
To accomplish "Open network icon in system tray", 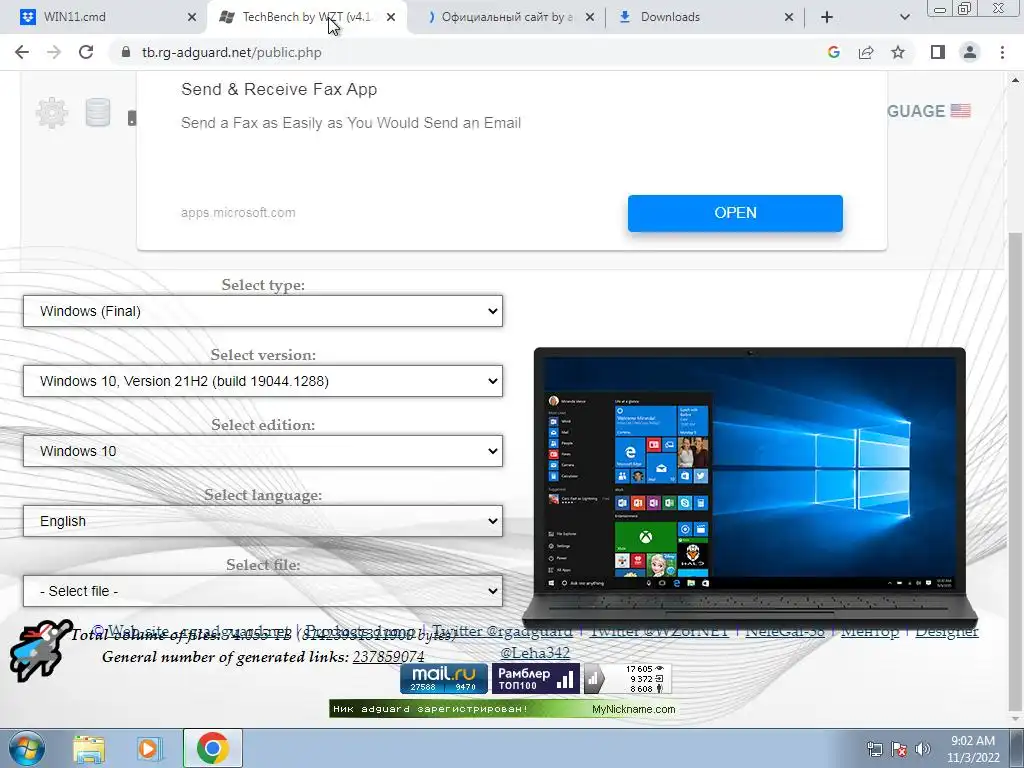I will pos(874,749).
